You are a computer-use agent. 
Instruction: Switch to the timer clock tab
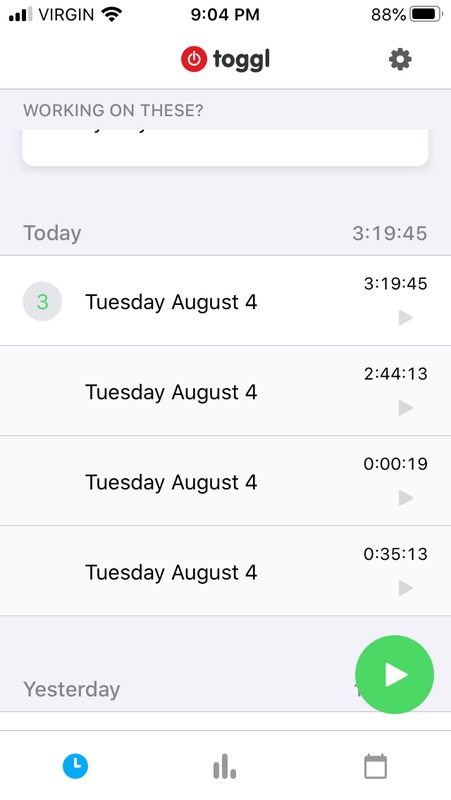click(x=76, y=767)
